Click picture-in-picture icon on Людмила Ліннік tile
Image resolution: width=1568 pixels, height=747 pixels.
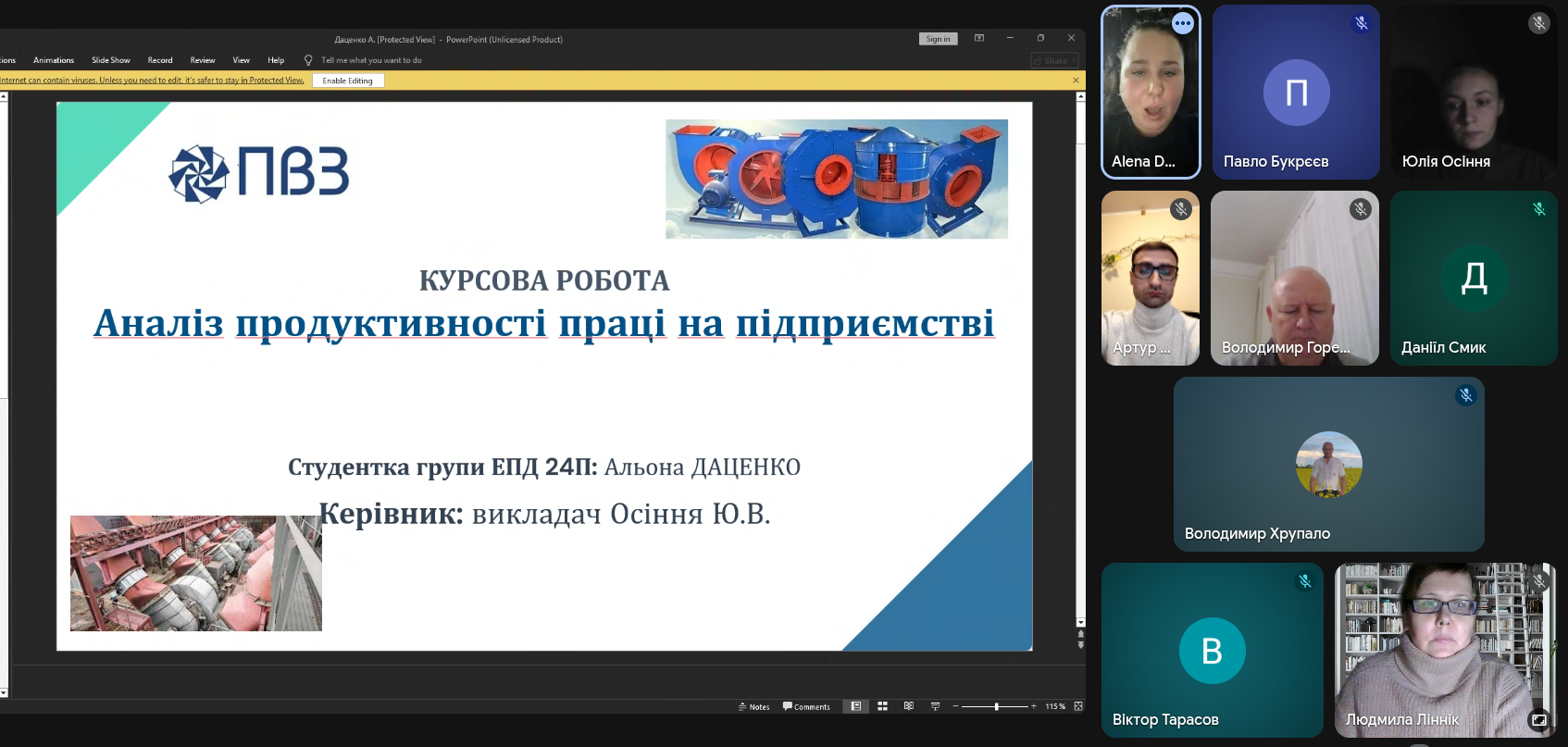point(1538,719)
